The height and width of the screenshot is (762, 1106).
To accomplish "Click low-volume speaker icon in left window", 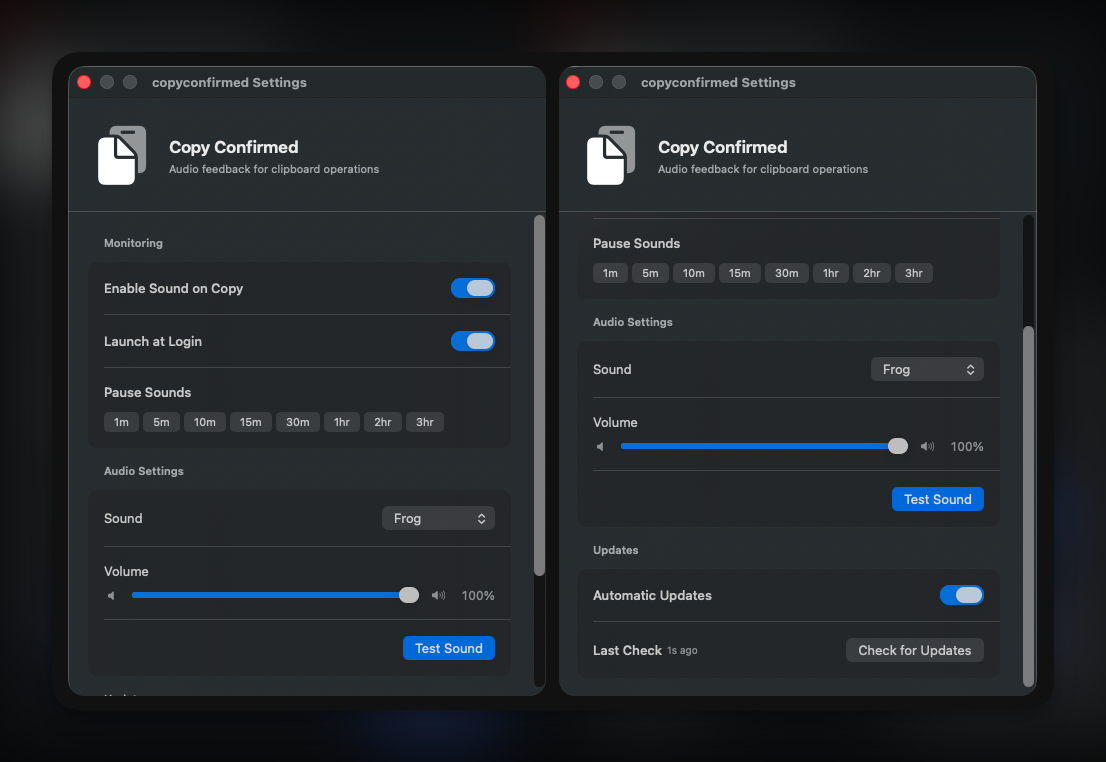I will point(111,595).
